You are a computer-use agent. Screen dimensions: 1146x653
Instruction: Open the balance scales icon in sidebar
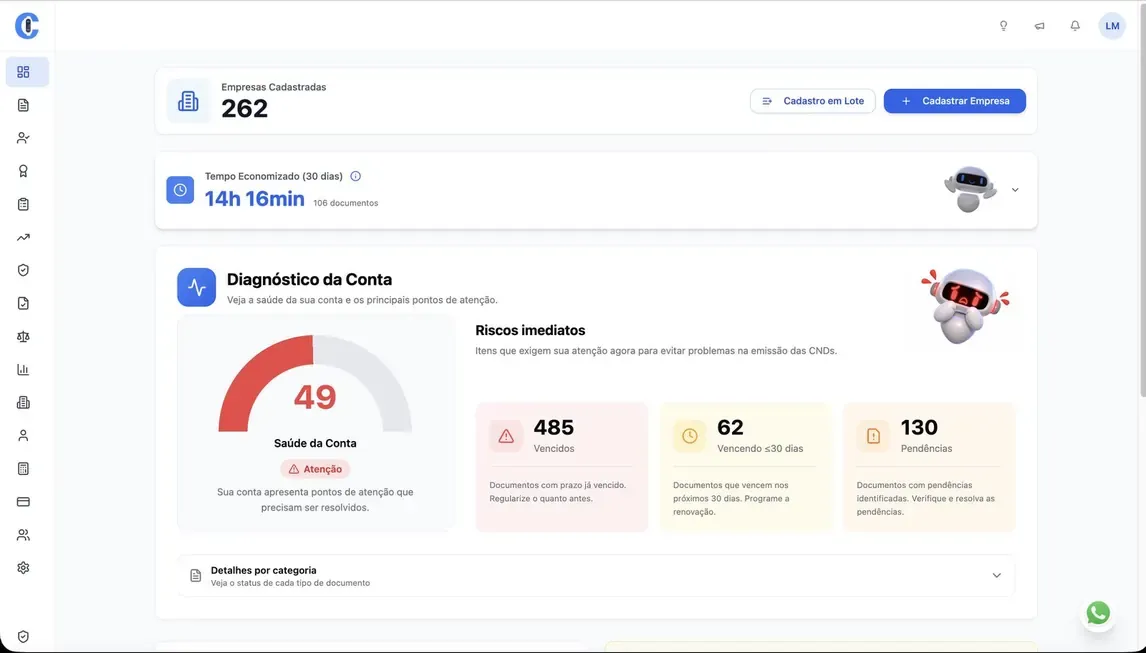point(23,336)
